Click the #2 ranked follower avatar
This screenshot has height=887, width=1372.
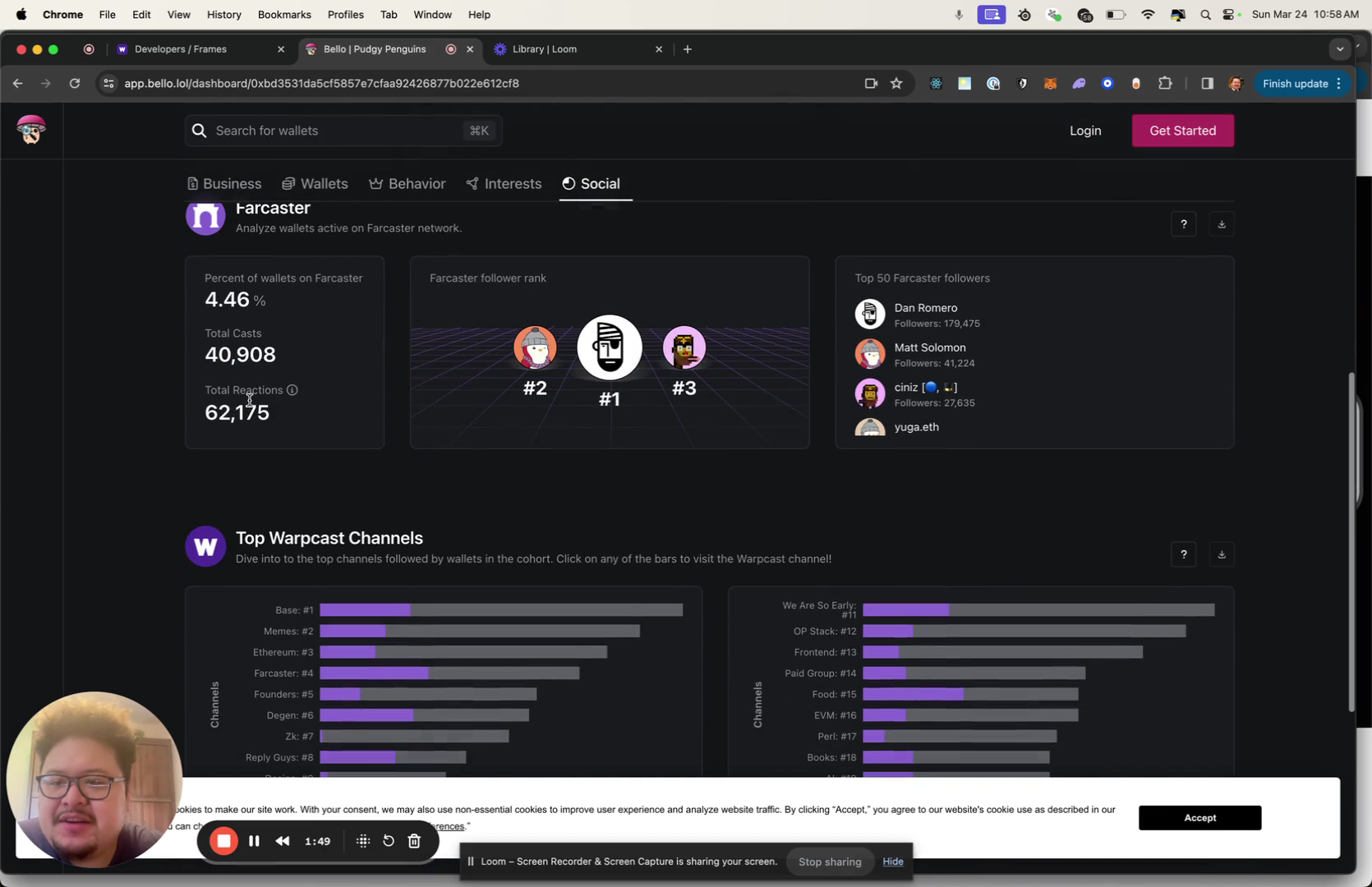(x=535, y=347)
